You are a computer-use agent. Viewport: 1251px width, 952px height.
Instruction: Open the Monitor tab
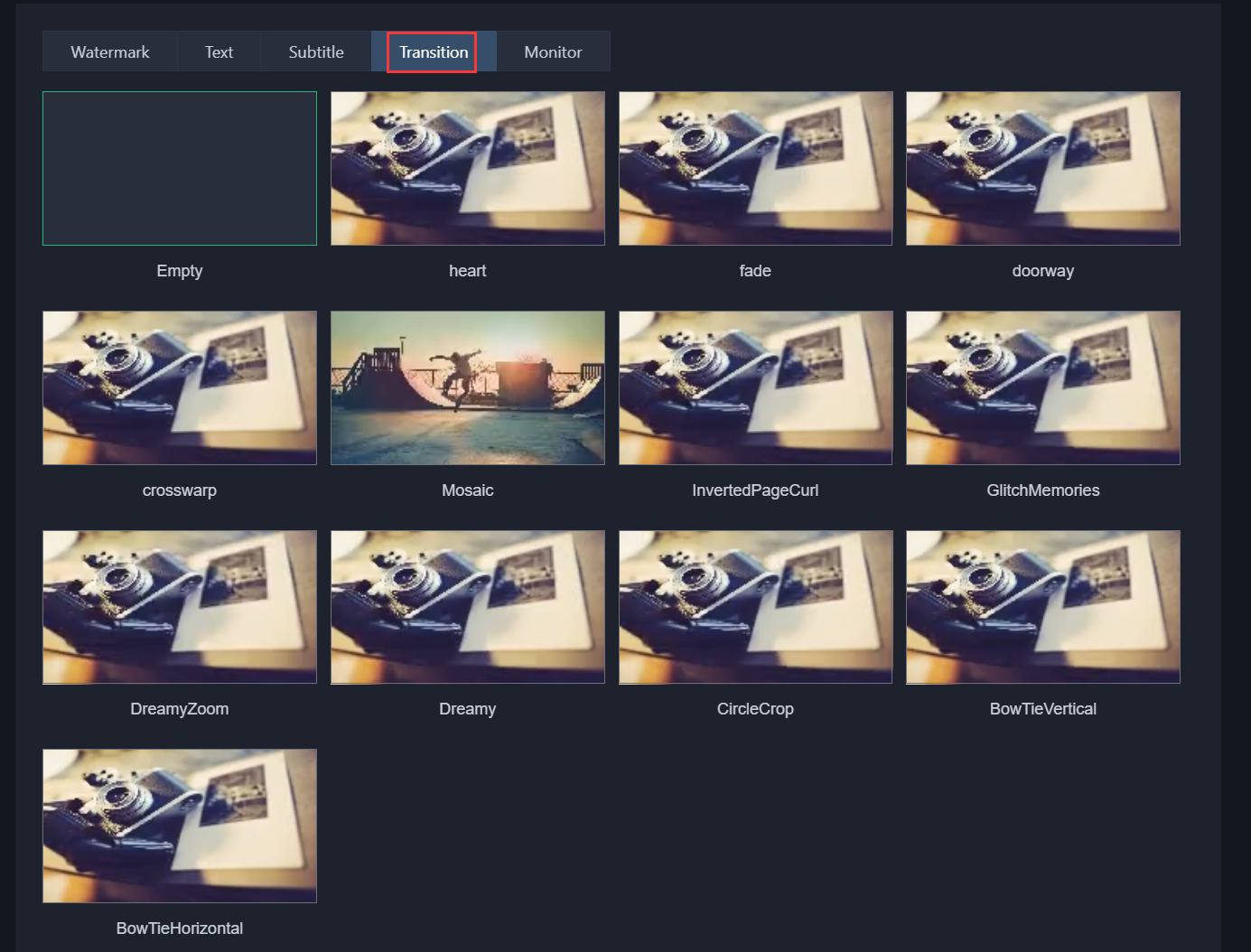coord(554,51)
